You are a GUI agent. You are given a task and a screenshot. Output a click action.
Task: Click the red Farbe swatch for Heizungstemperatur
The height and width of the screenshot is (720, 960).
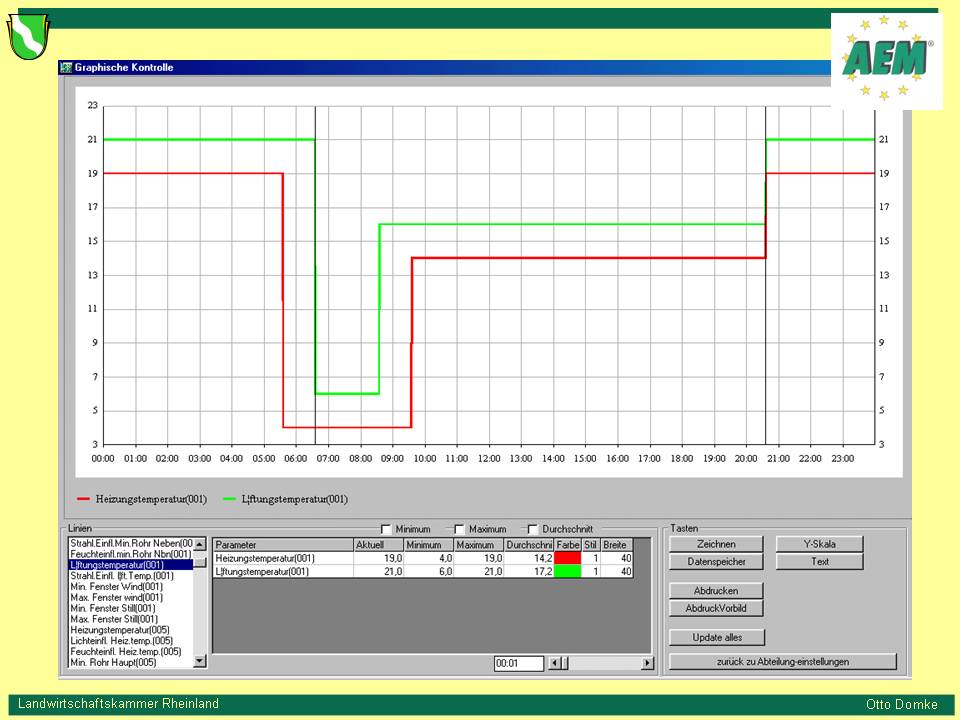click(x=568, y=558)
